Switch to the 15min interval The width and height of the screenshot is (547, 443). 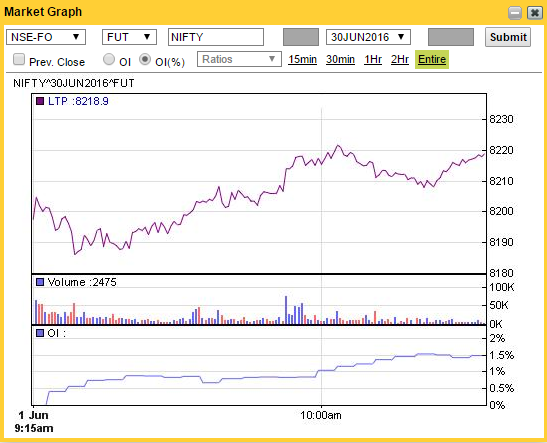(x=302, y=60)
